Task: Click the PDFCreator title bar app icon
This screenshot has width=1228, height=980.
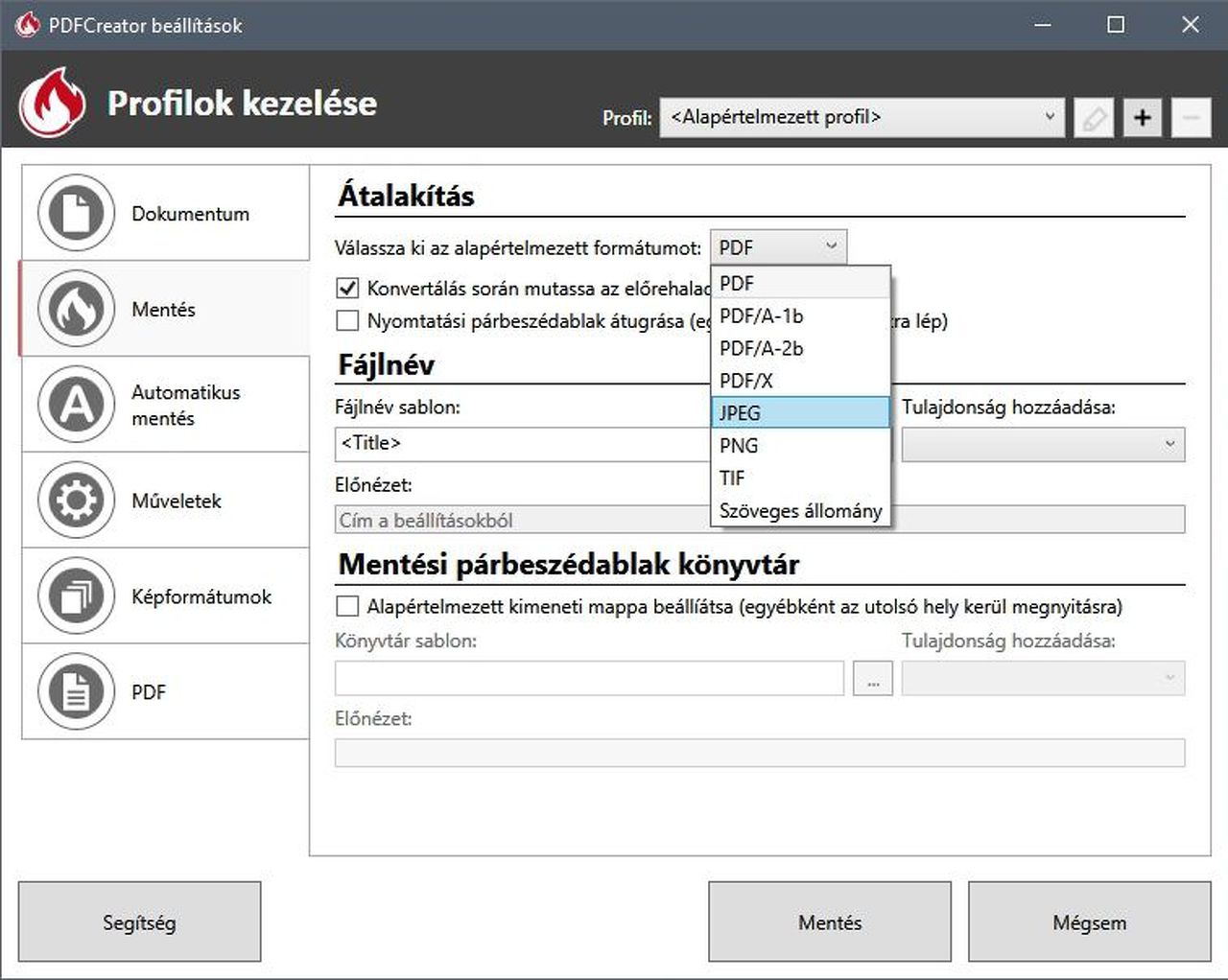Action: (28, 25)
